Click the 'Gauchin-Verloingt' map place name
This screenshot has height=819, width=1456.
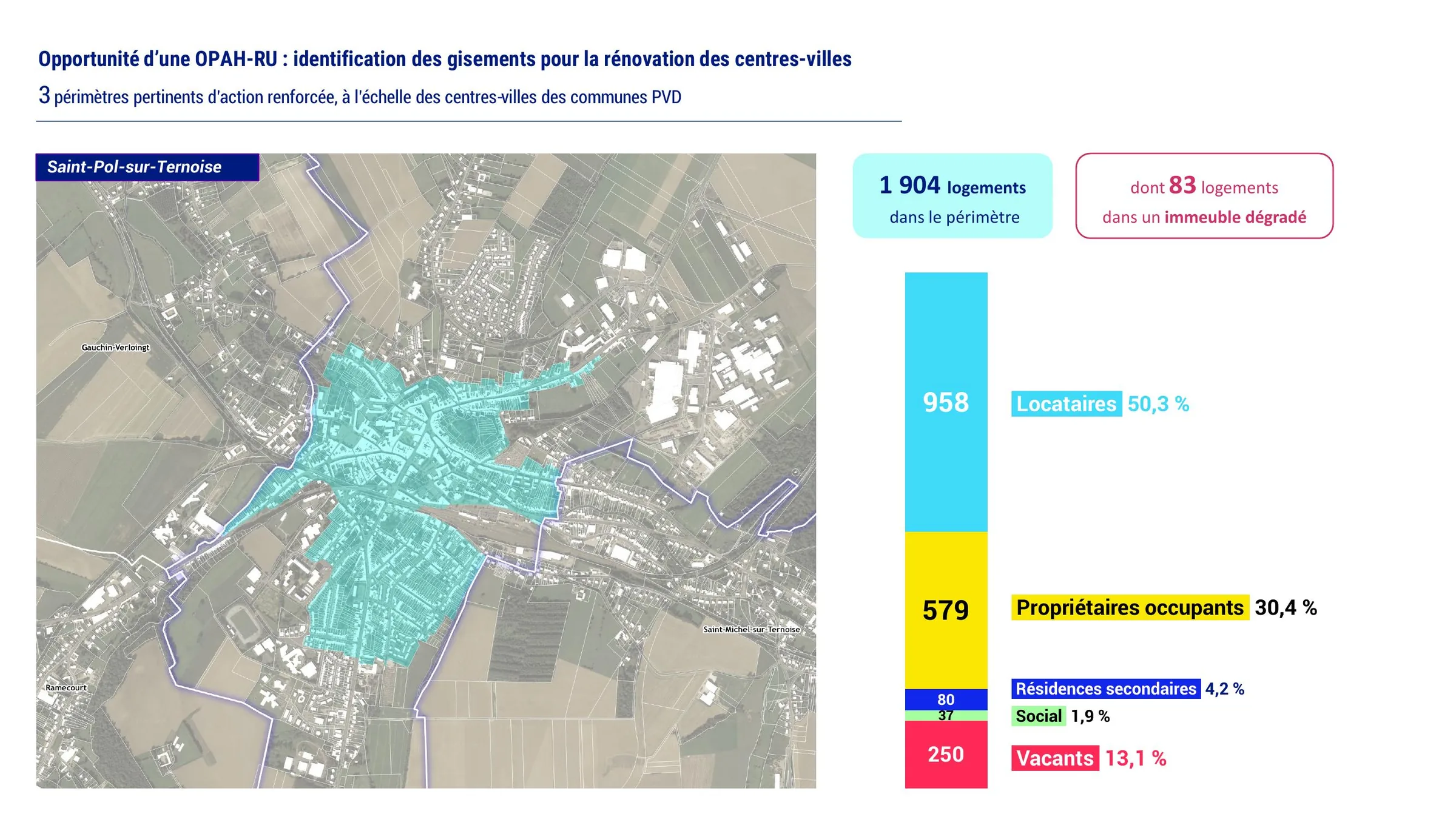pyautogui.click(x=115, y=348)
